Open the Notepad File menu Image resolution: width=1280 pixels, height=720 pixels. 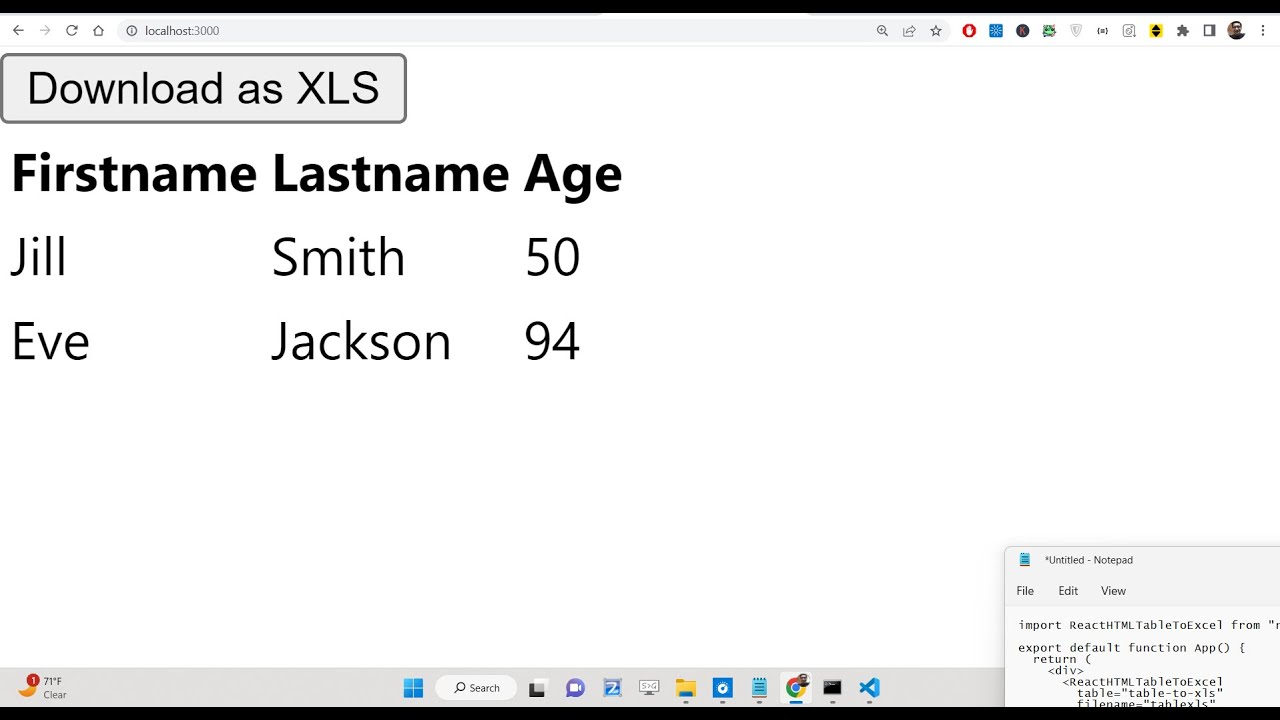pos(1025,591)
